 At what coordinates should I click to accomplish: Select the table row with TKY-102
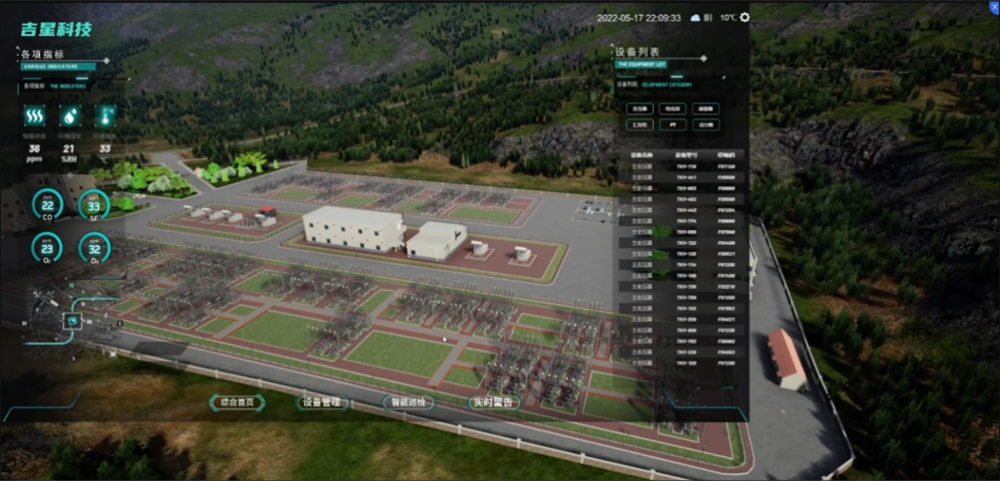681,308
